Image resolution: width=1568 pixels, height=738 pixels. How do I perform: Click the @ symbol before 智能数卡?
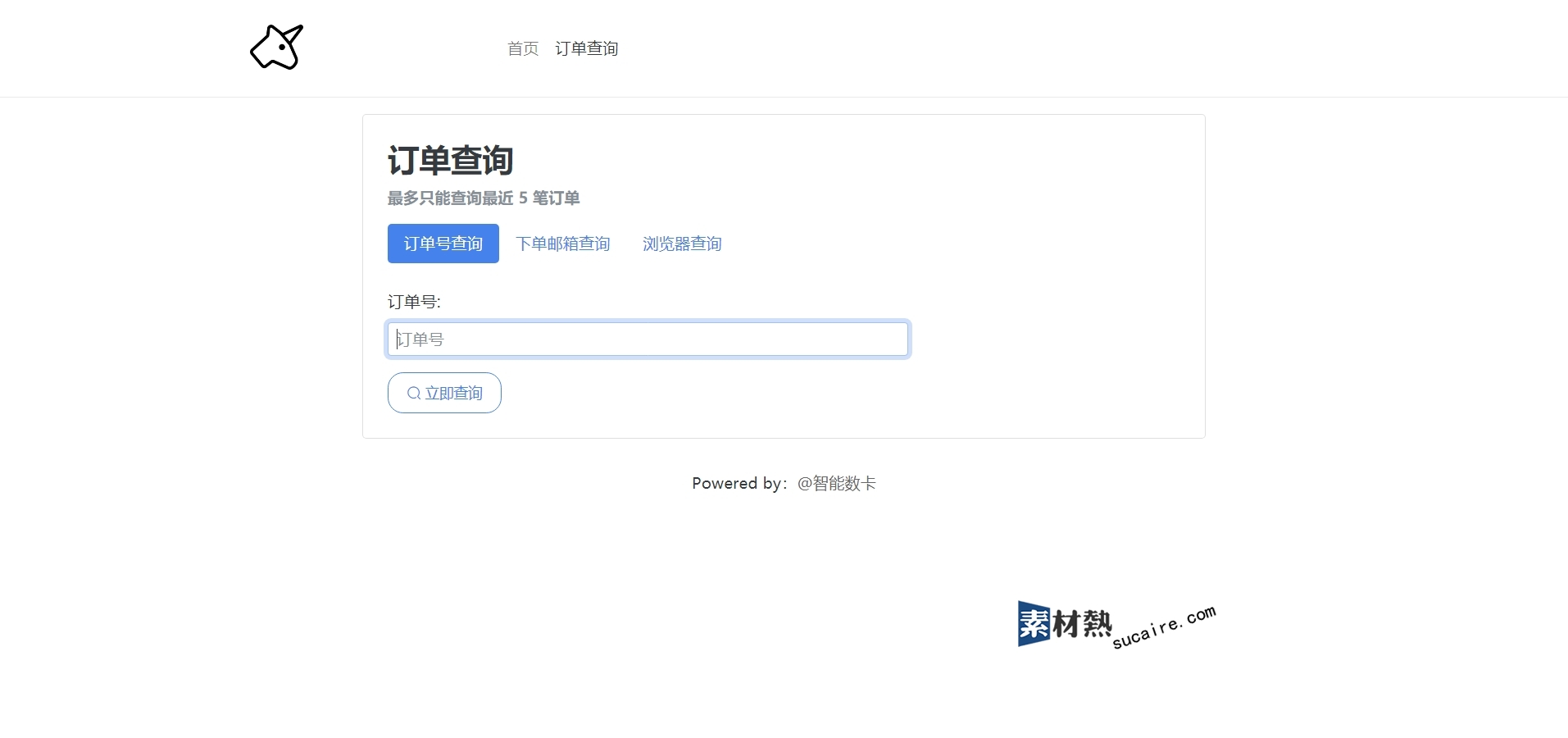click(x=804, y=484)
